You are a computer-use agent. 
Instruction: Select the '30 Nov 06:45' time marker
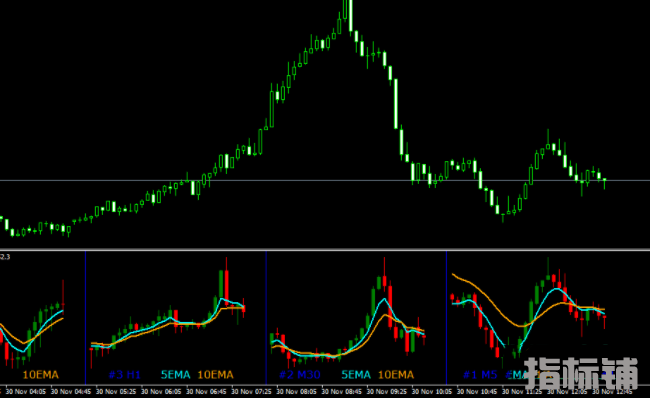pos(206,392)
